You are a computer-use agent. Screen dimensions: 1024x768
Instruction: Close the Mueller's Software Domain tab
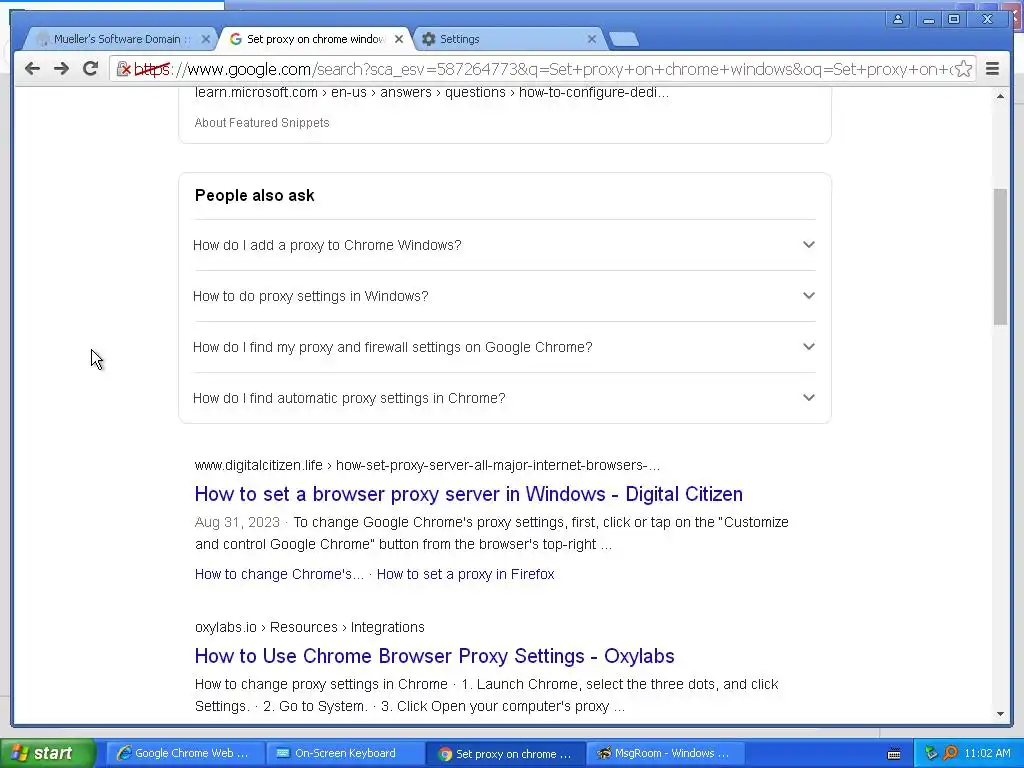point(206,39)
